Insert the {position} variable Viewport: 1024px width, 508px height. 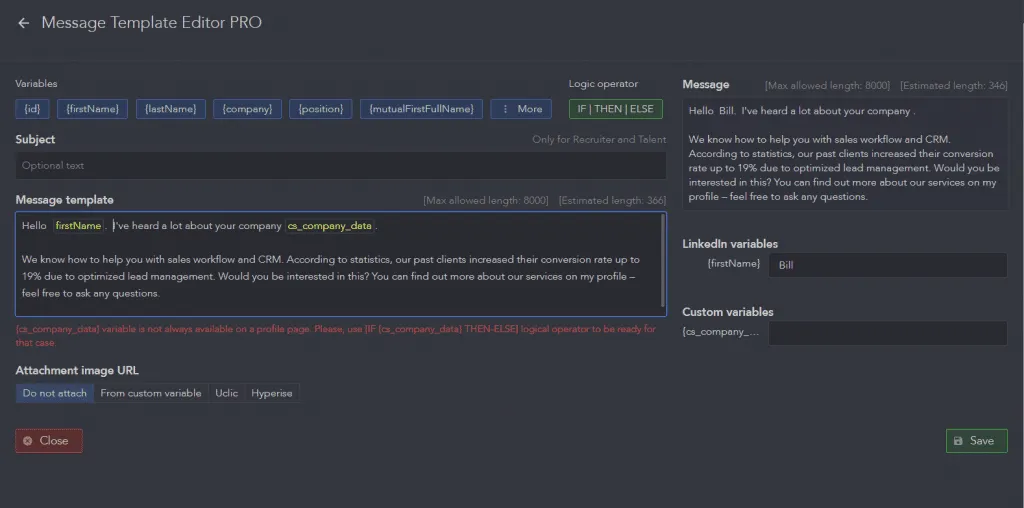coord(321,109)
